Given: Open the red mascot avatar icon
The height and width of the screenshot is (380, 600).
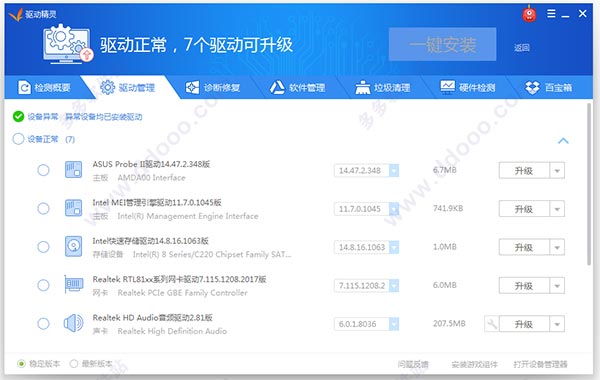Looking at the screenshot, I should tap(530, 14).
